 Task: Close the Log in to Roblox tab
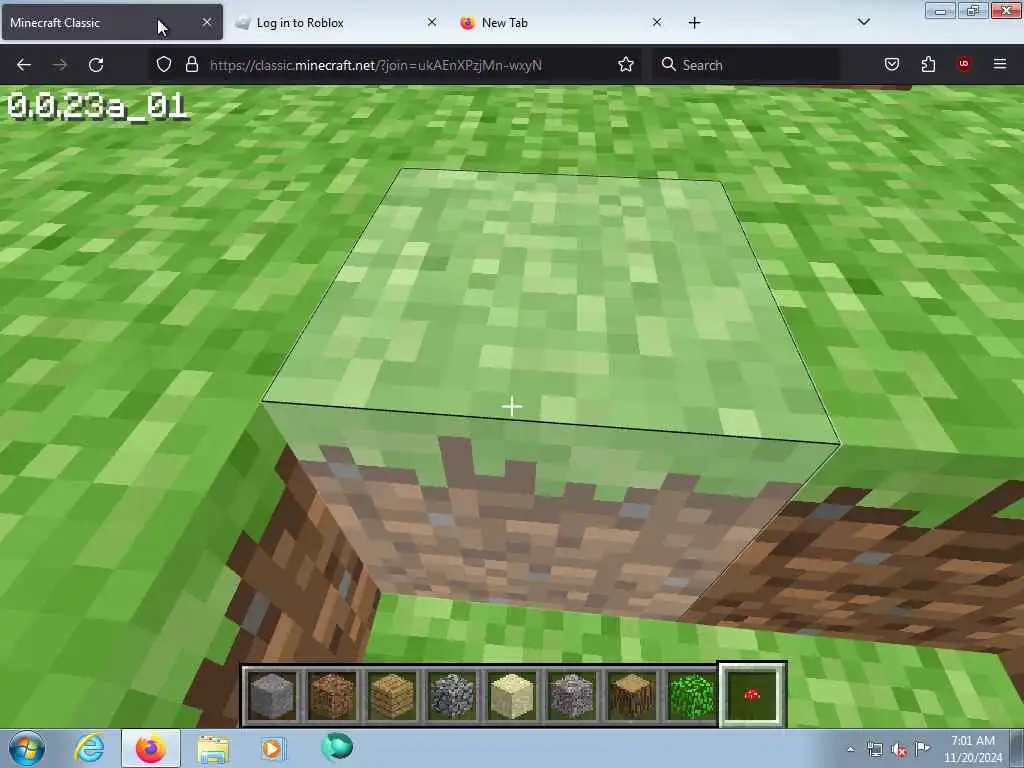click(432, 22)
